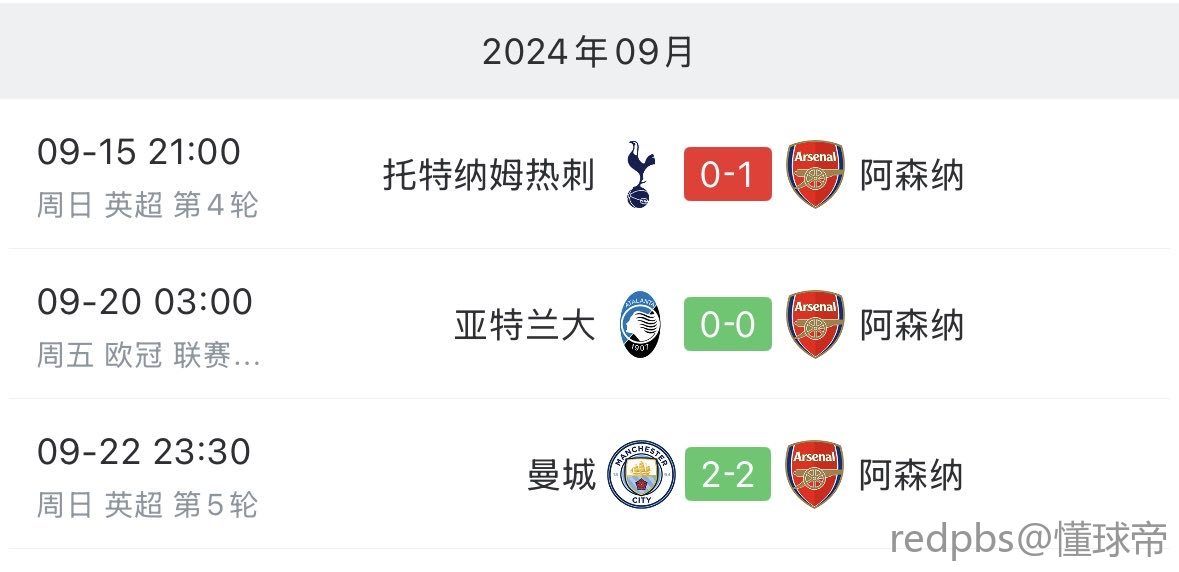Open the Tottenham Hotspur cockerel crest

click(641, 174)
